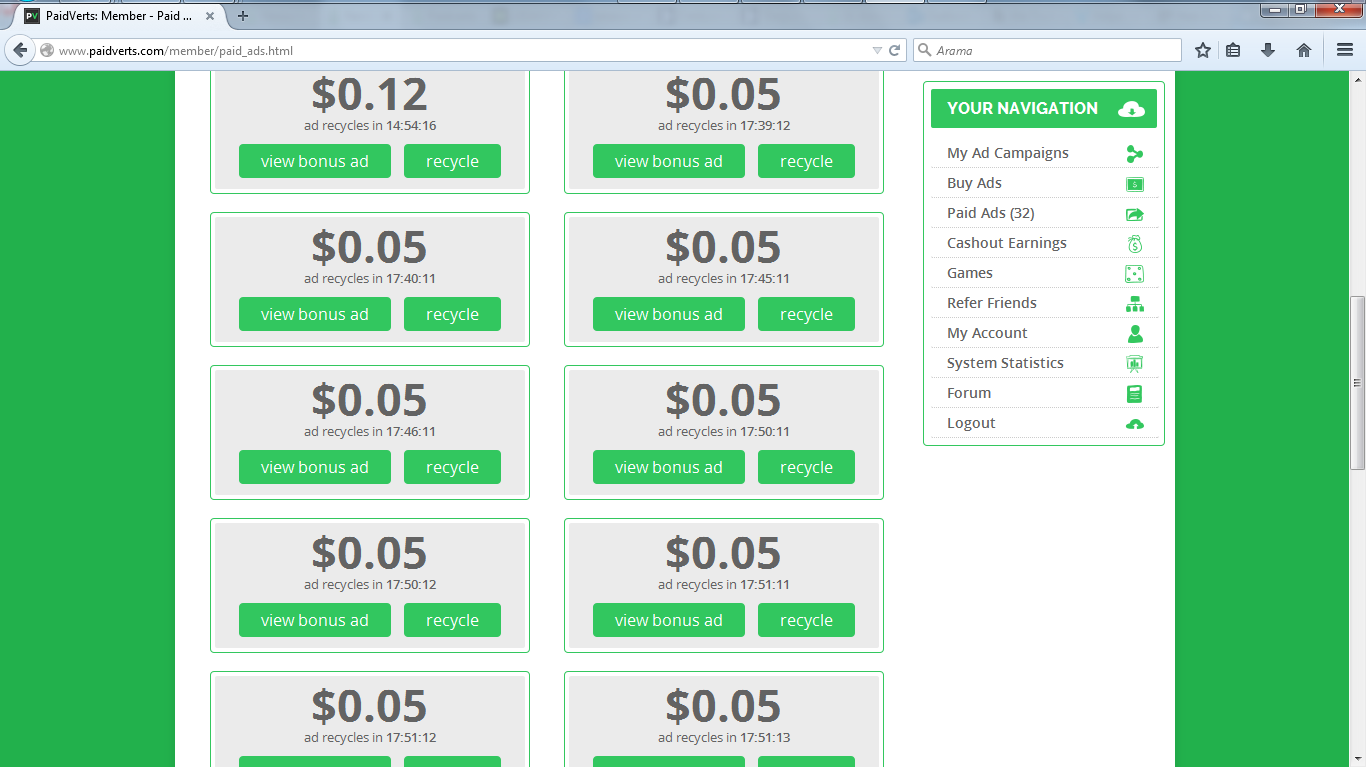1368x768 pixels.
Task: View bonus ad recycling in 17:51:11
Action: click(x=669, y=620)
